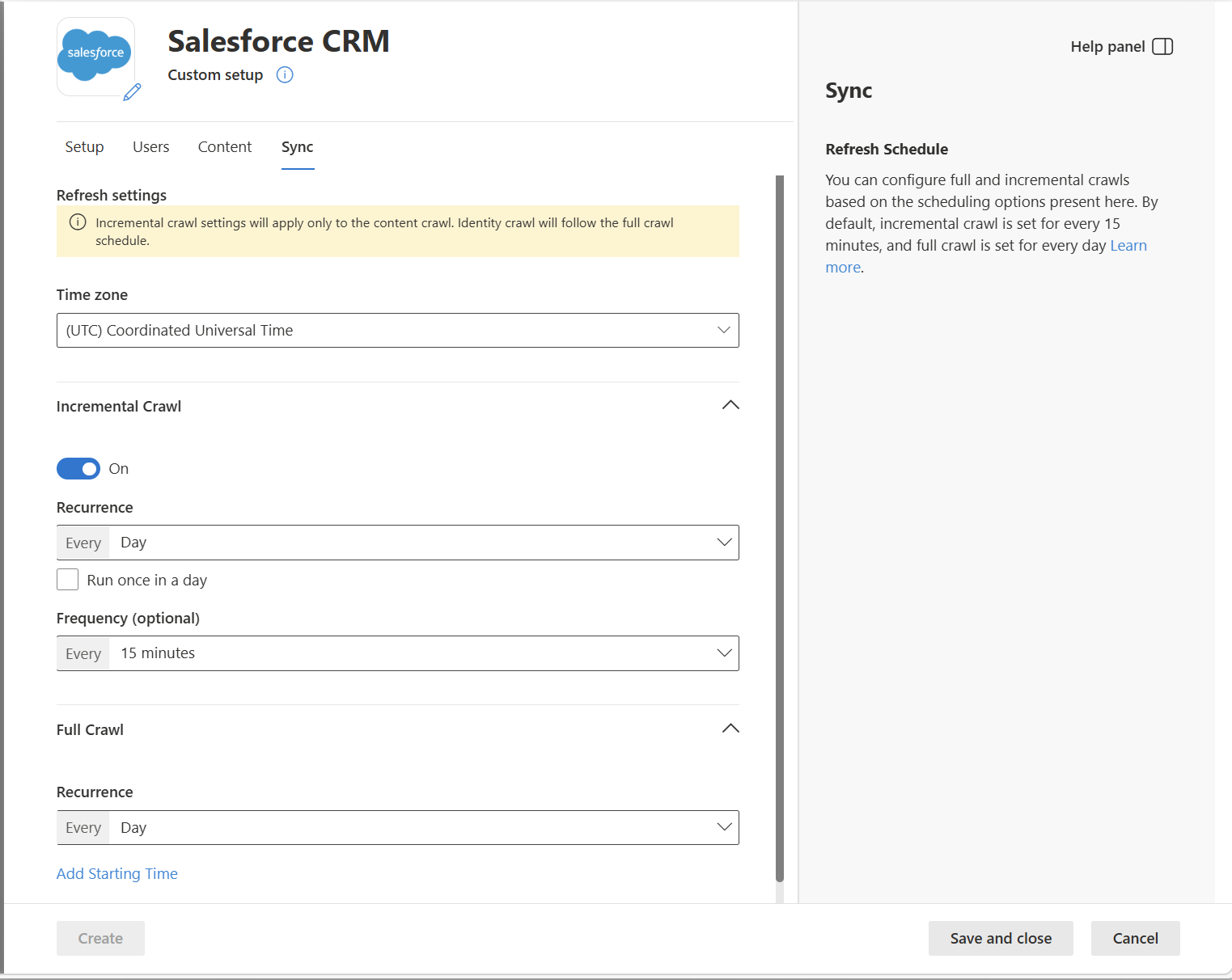Click Save and close button
The image size is (1232, 980).
[1001, 939]
